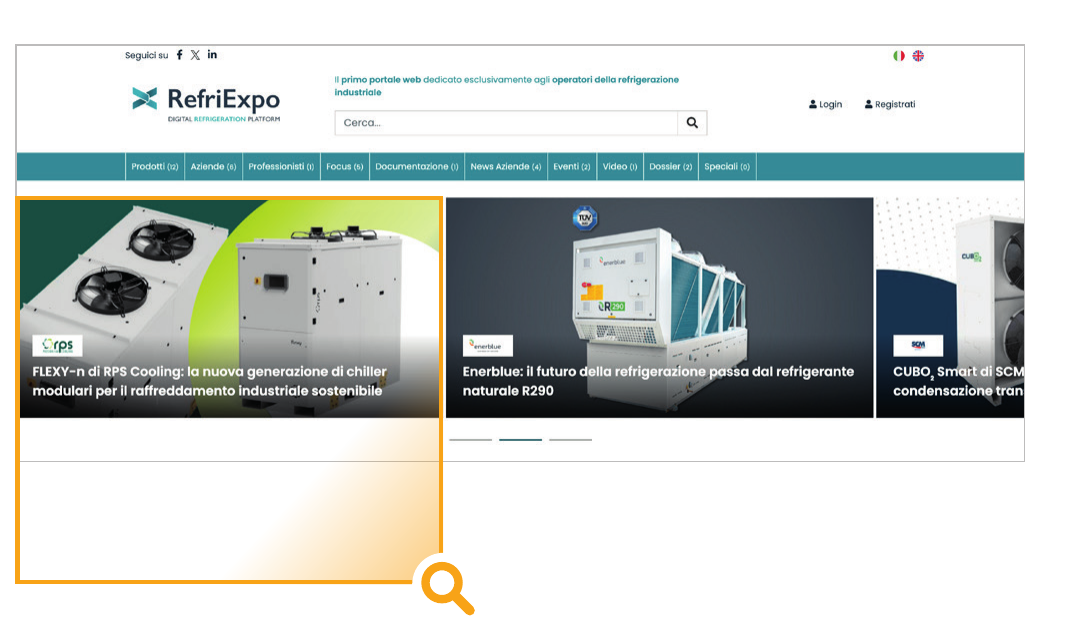Viewport: 1070px width, 630px height.
Task: Open the CUBO2 Smart di SCM article title
Action: pos(958,381)
